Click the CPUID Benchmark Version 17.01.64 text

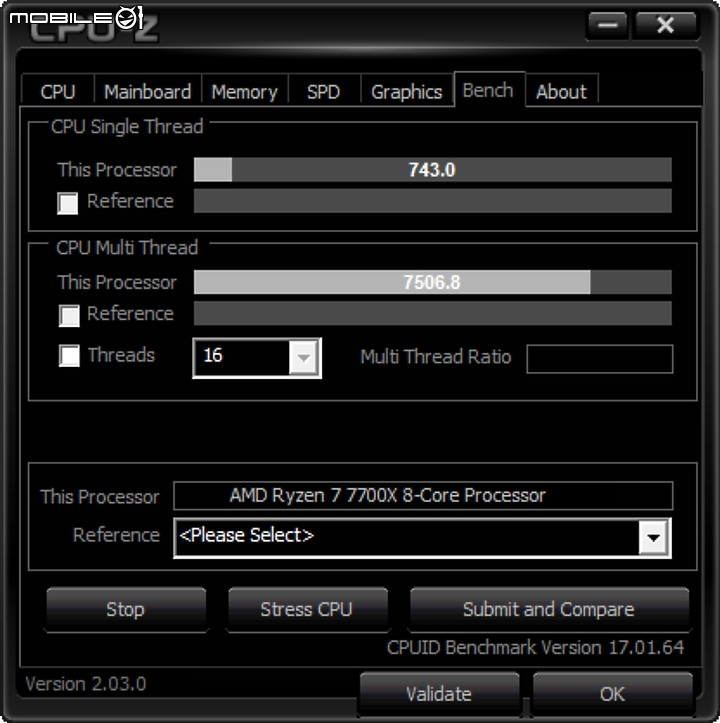pyautogui.click(x=536, y=647)
